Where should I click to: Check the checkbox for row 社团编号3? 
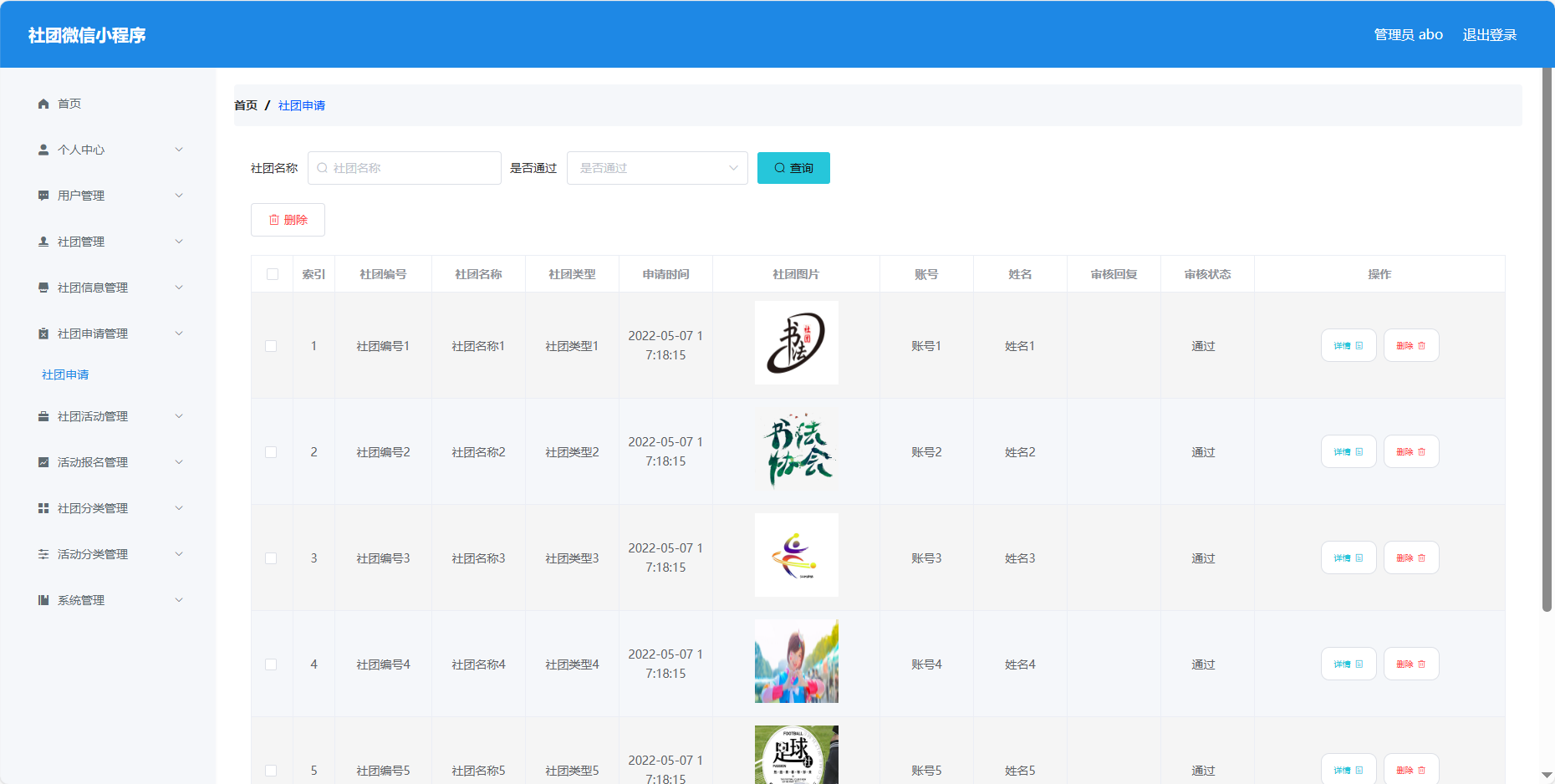pyautogui.click(x=271, y=558)
